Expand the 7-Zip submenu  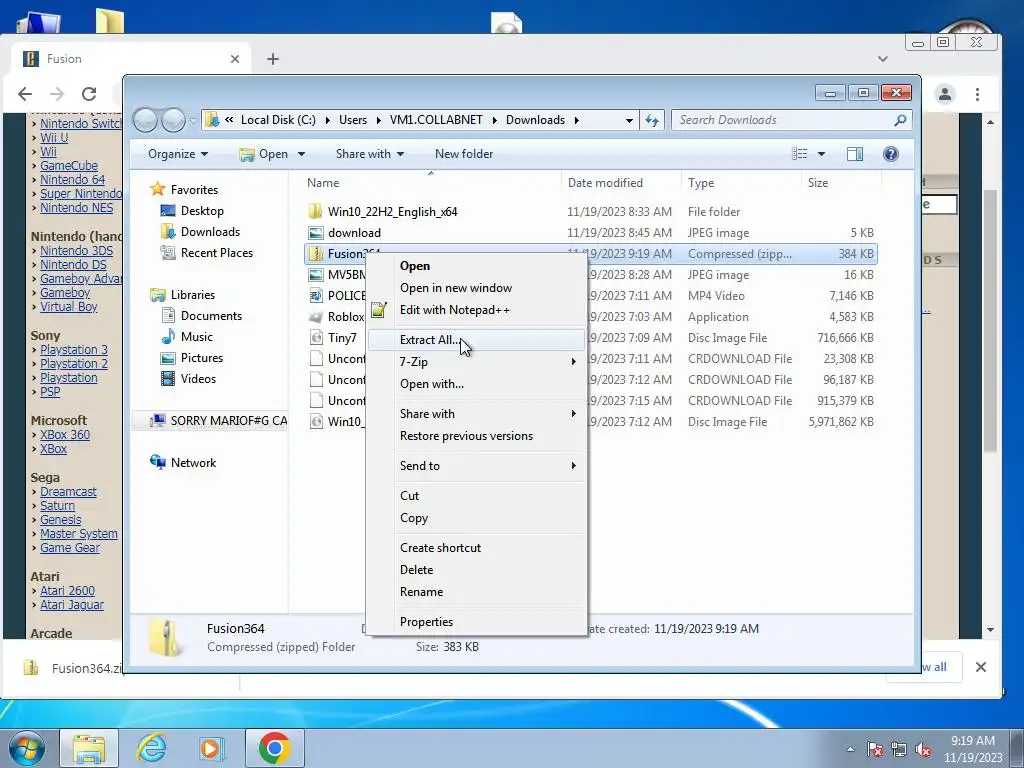(477, 362)
